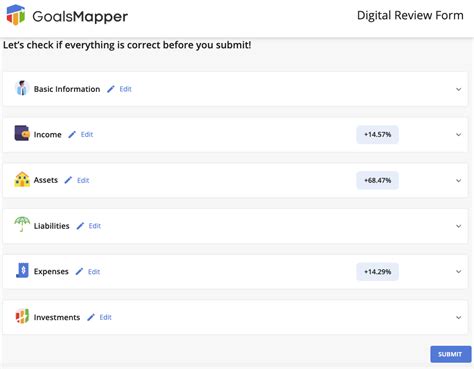Expand the Expenses section chevron
474x369 pixels.
[x=459, y=272]
